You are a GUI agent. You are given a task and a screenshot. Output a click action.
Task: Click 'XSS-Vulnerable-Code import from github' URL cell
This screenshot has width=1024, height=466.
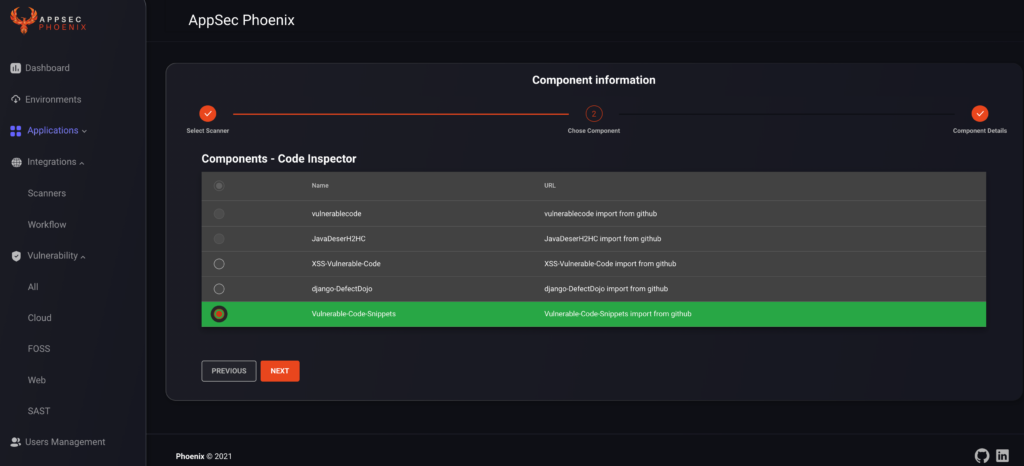point(610,264)
